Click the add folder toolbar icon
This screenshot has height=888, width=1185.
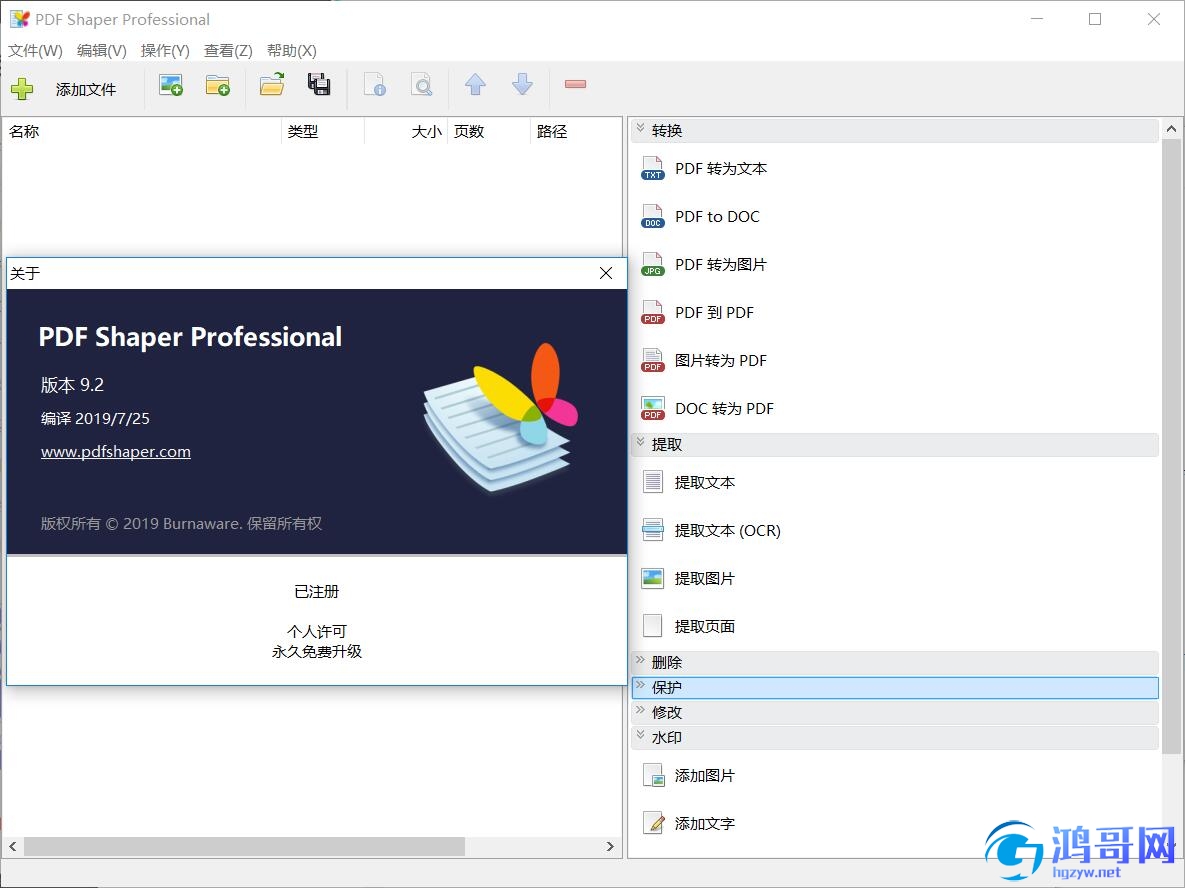218,85
